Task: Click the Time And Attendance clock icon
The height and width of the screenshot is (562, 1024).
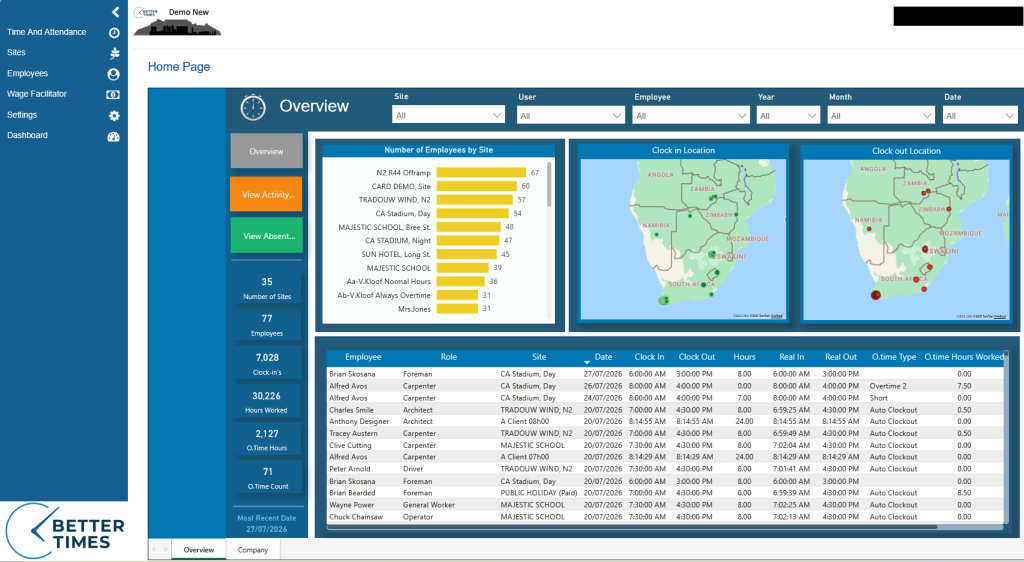Action: pos(114,33)
